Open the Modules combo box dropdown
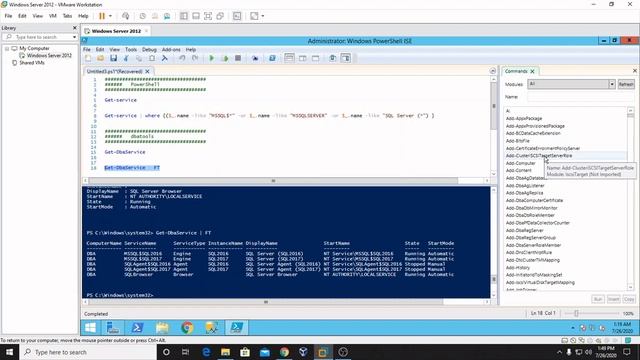640x360 pixels. 612,84
